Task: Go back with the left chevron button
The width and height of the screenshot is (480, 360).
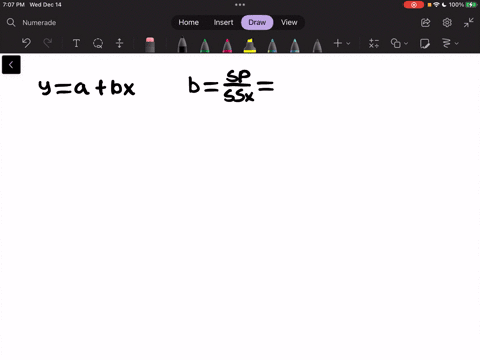Action: [11, 65]
